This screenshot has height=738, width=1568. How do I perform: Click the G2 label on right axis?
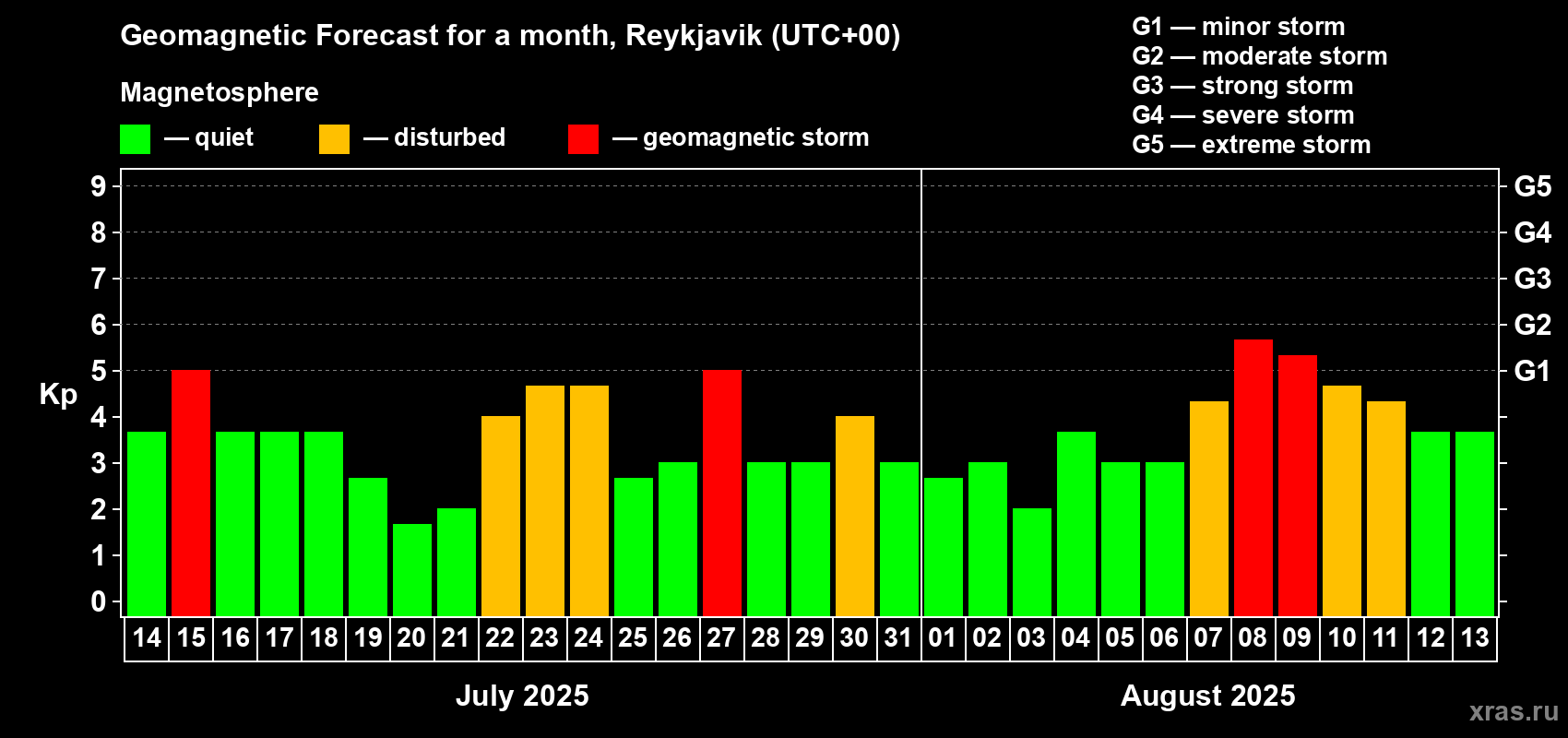tap(1533, 325)
